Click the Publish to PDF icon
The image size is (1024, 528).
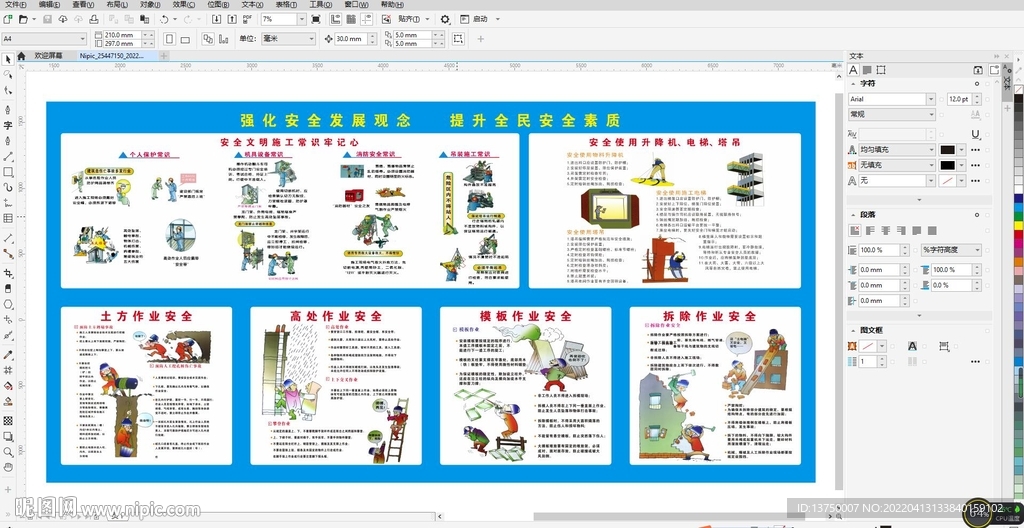(x=245, y=19)
